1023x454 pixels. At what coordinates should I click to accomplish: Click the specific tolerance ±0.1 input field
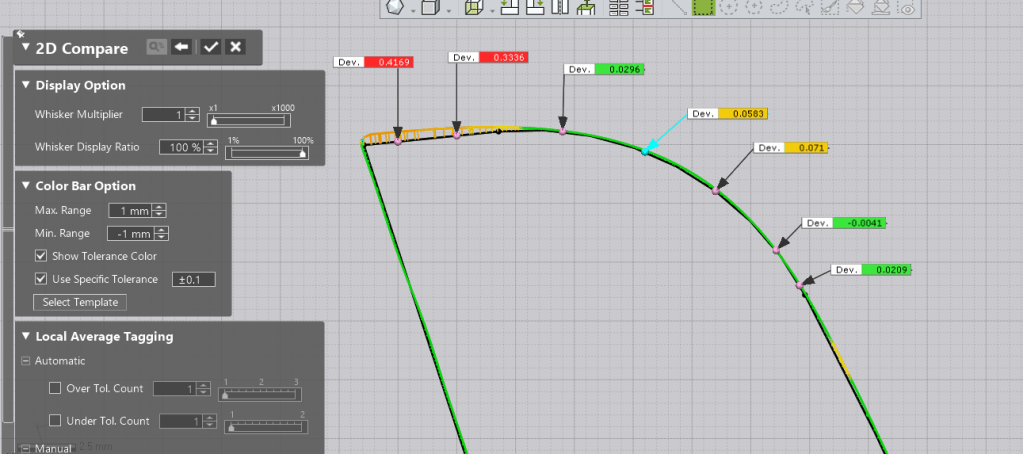pyautogui.click(x=194, y=280)
